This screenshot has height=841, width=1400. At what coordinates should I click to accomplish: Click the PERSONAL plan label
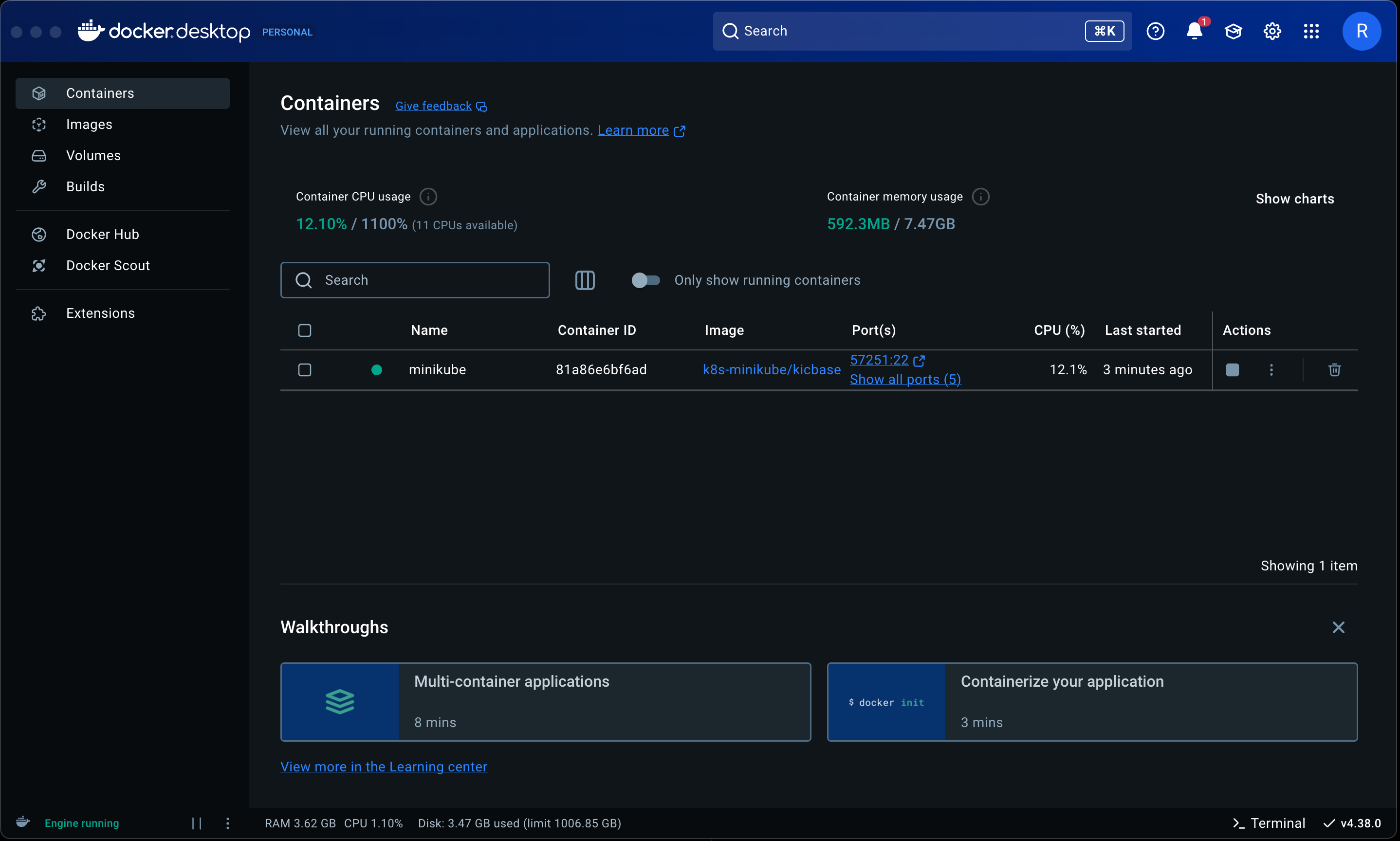point(287,32)
